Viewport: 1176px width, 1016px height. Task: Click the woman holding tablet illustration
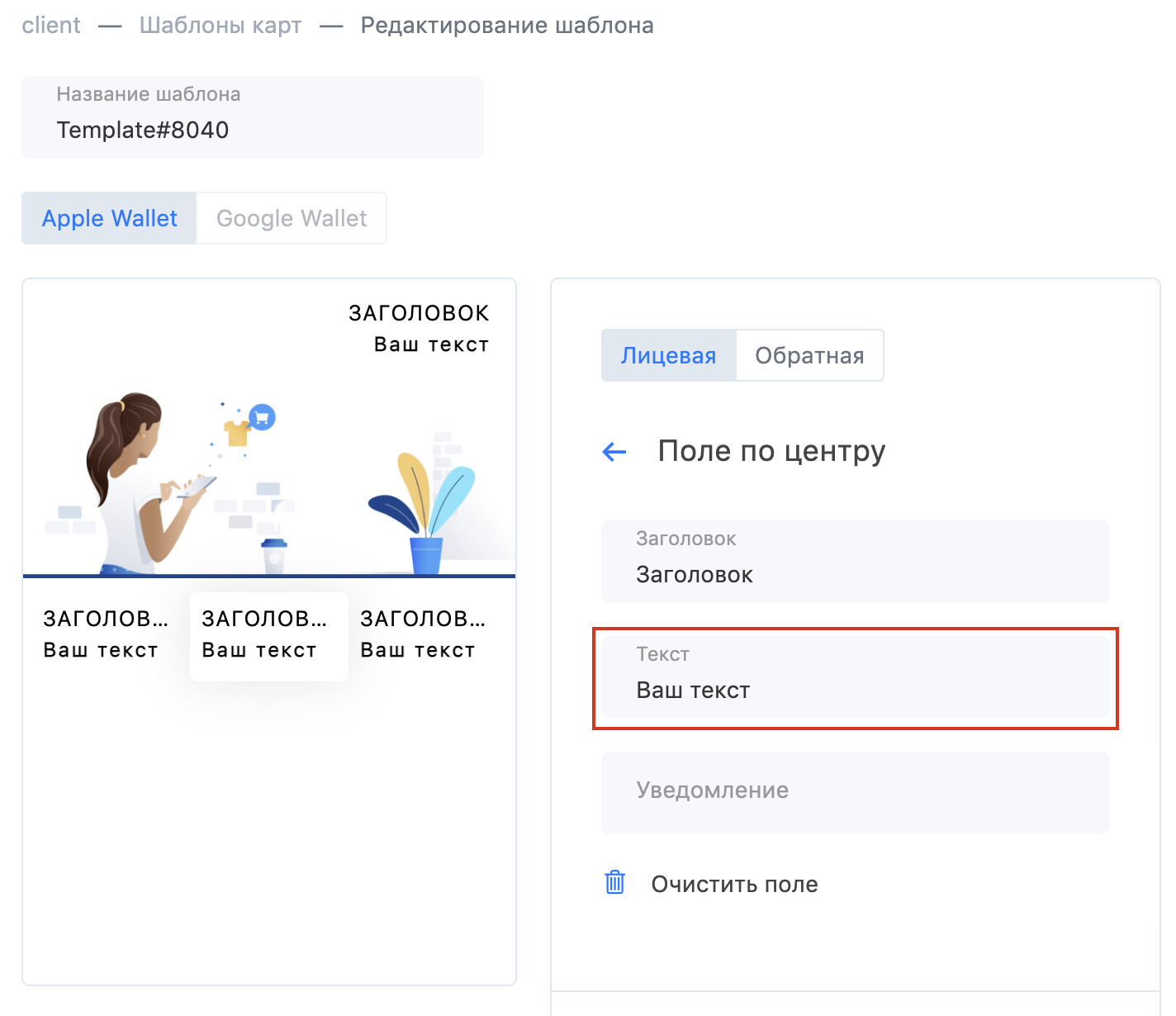pos(140,484)
